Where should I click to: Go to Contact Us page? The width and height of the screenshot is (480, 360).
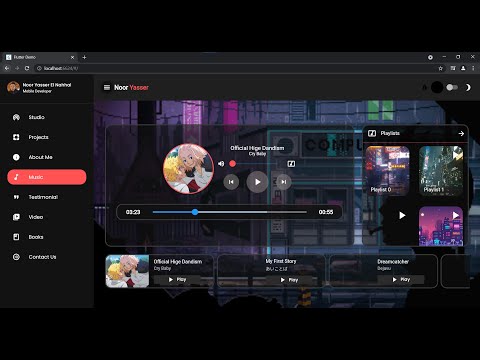tap(47, 257)
